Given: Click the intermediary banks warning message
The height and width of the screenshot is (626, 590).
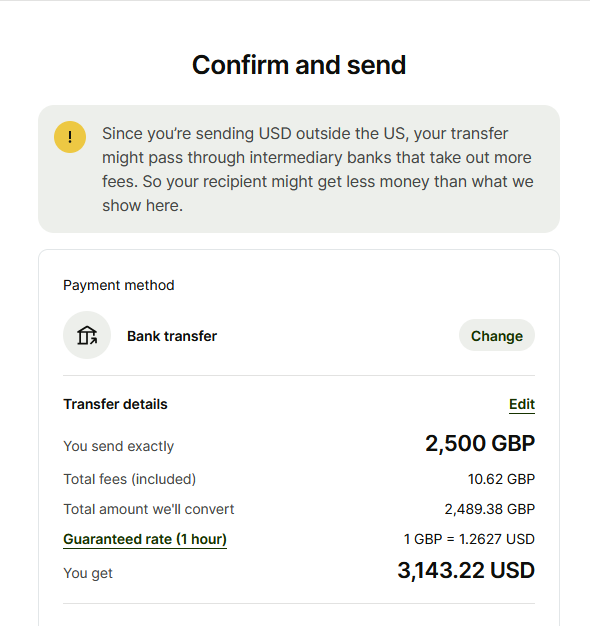Looking at the screenshot, I should point(318,169).
